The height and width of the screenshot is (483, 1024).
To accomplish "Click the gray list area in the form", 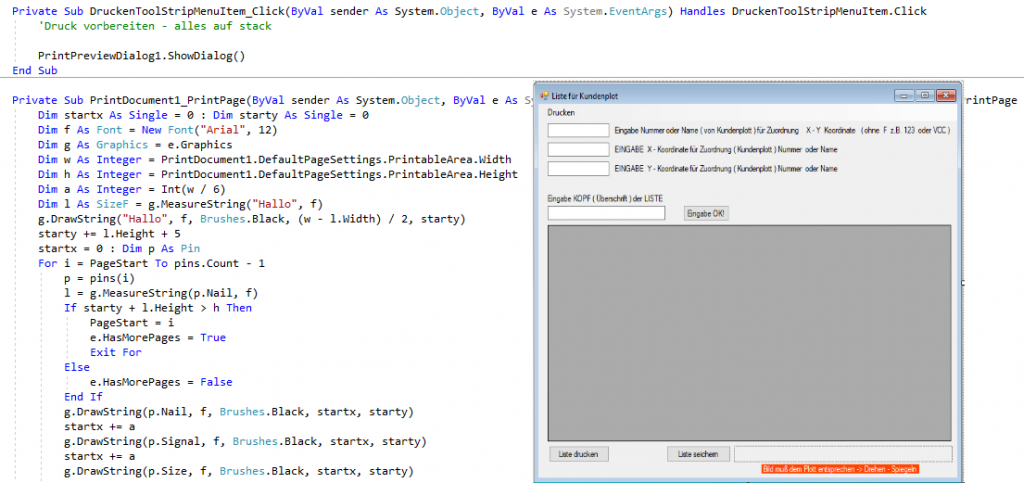I will point(749,332).
